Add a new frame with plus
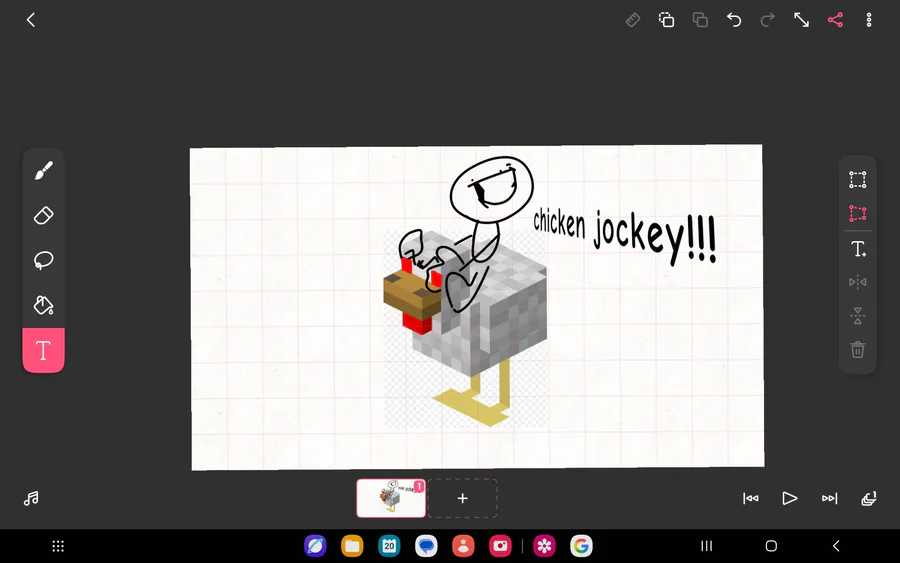The width and height of the screenshot is (900, 563). point(462,498)
